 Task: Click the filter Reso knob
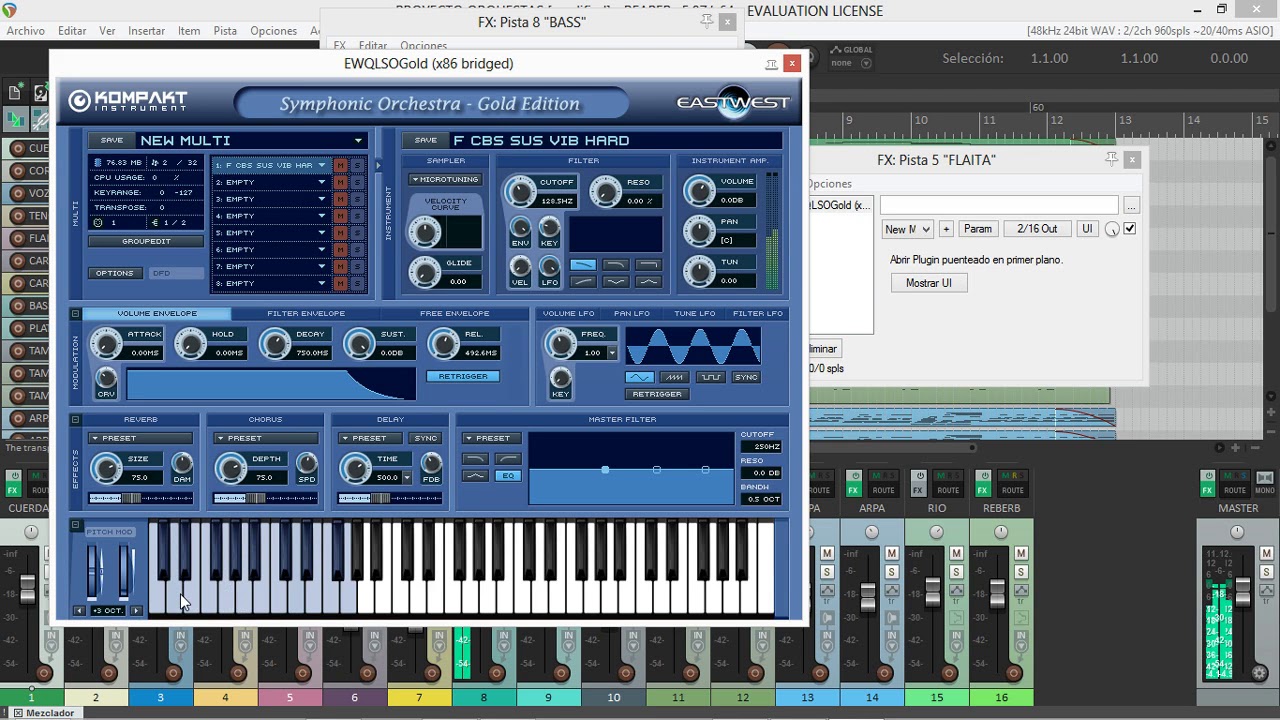pos(605,191)
